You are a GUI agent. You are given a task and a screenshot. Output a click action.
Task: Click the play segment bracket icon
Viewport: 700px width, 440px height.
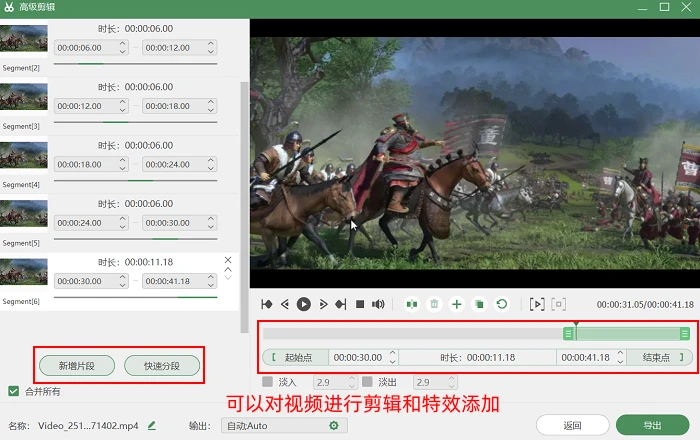click(x=537, y=304)
